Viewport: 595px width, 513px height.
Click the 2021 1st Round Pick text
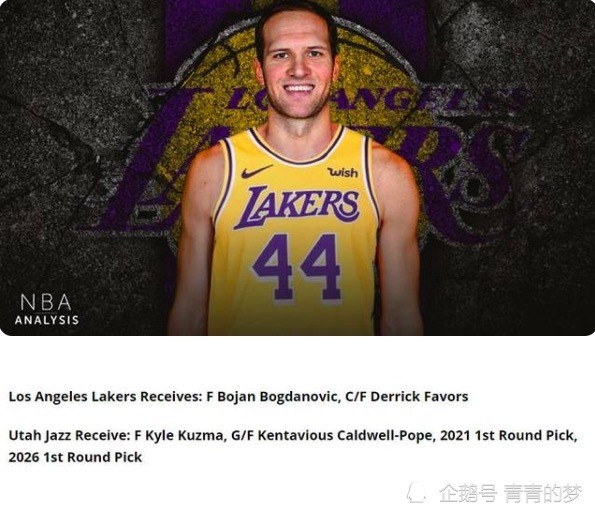[x=508, y=436]
